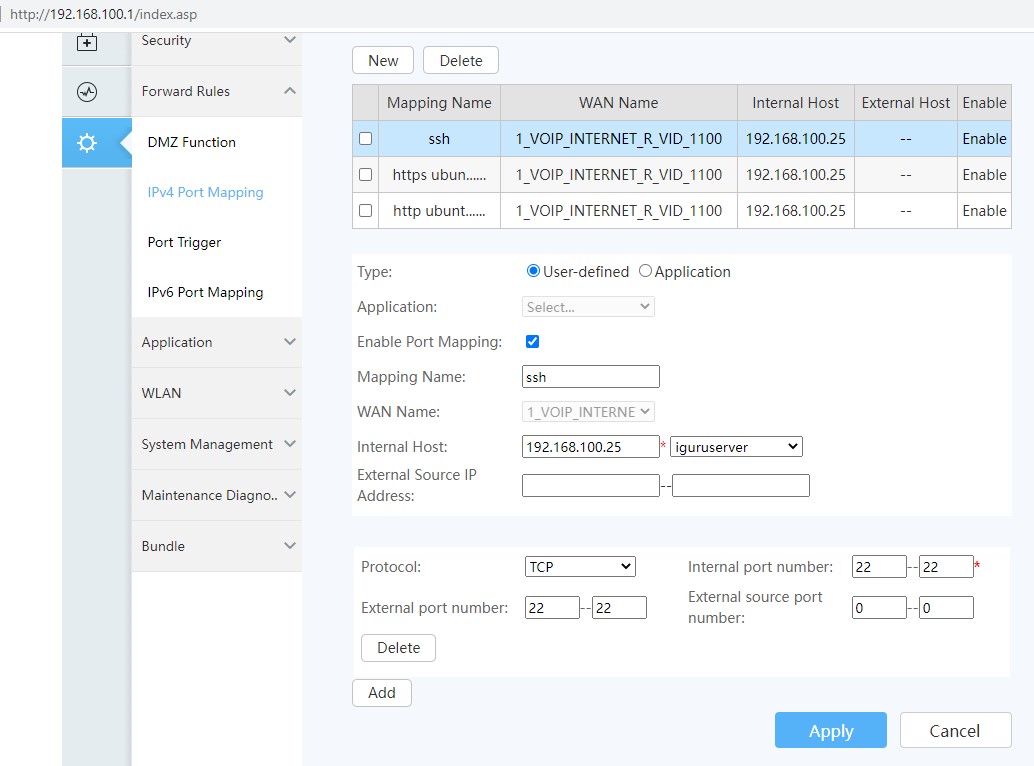The width and height of the screenshot is (1034, 766).
Task: Open the WAN Name dropdown
Action: [x=588, y=412]
